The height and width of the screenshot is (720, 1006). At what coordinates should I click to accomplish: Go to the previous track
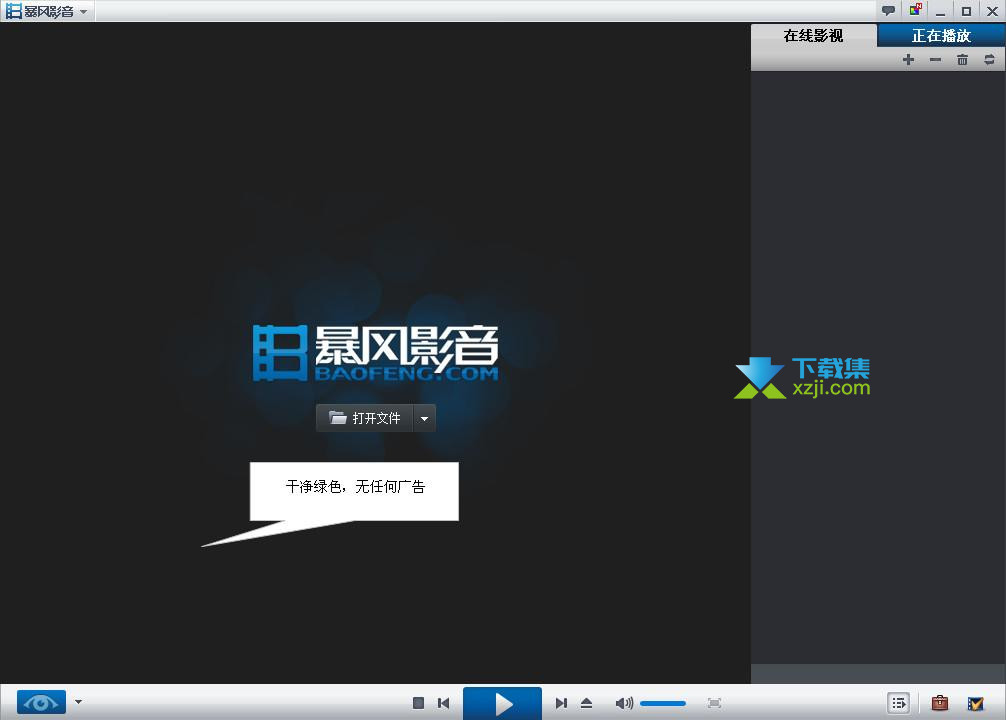click(443, 703)
